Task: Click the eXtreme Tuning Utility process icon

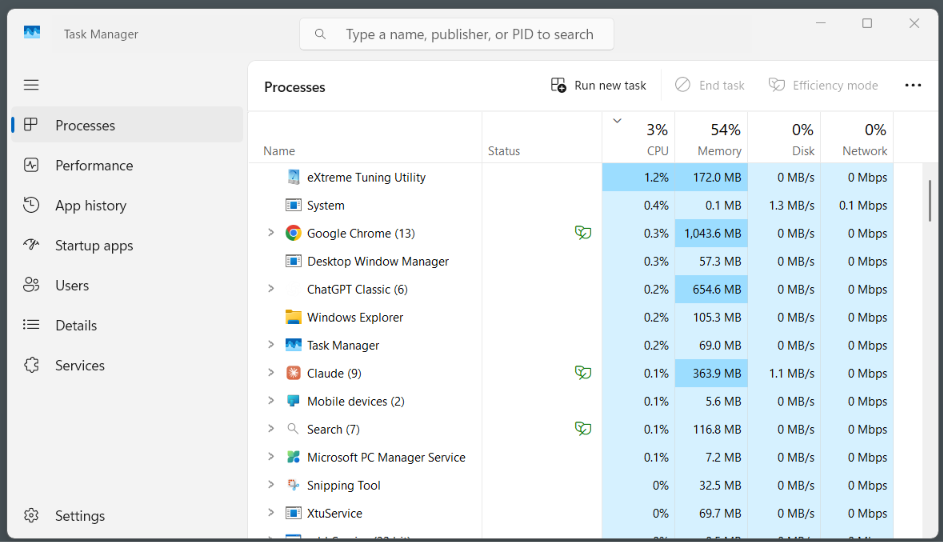Action: 293,177
